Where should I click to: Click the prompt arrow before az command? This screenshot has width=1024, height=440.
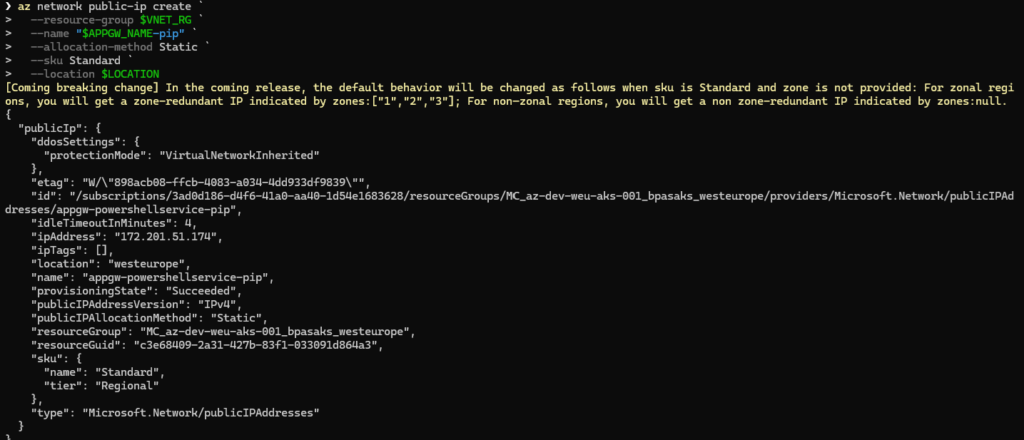click(9, 6)
